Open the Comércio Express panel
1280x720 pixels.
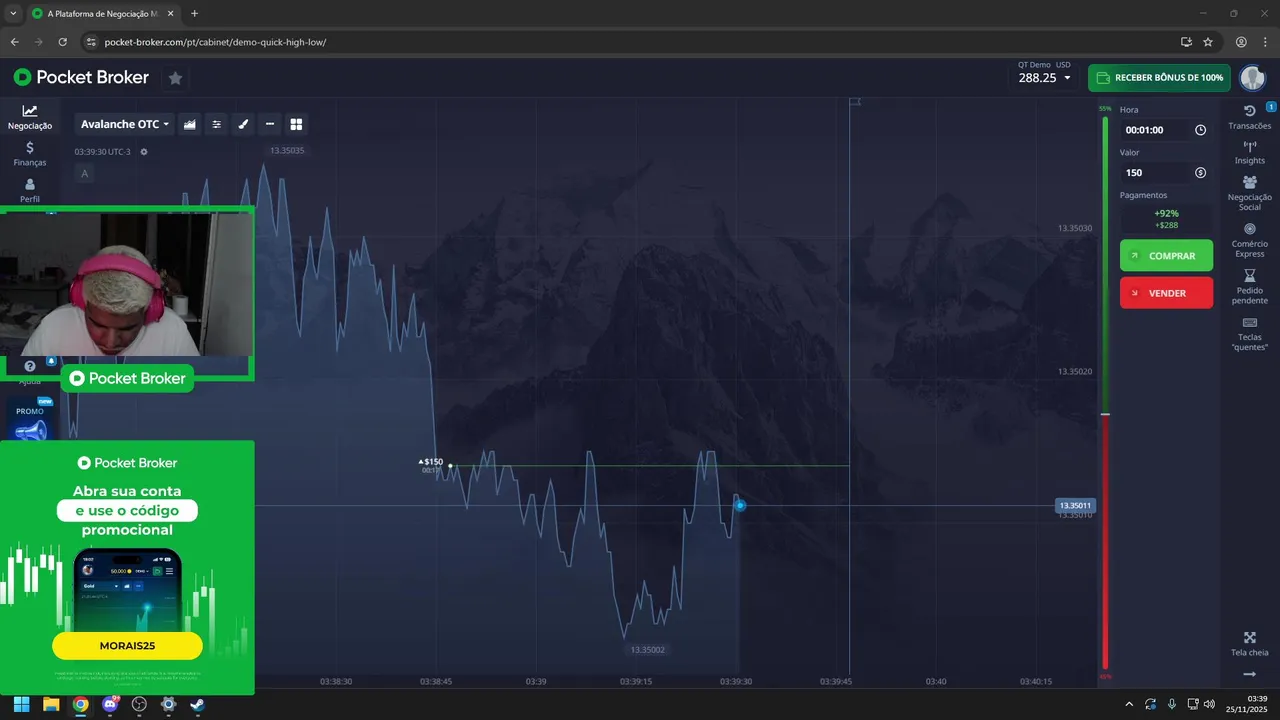(x=1249, y=240)
